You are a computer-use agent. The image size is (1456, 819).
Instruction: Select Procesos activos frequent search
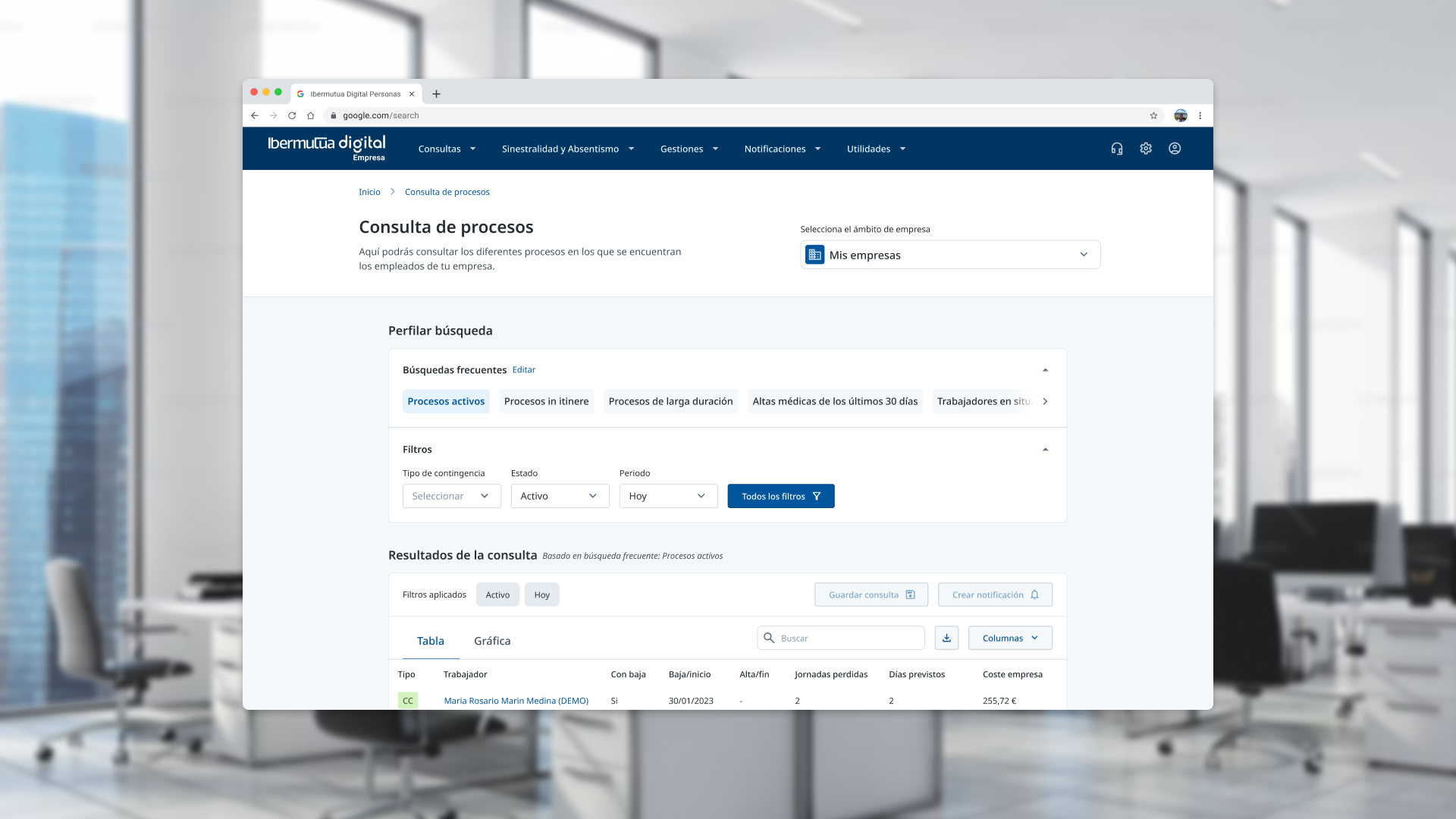point(446,401)
